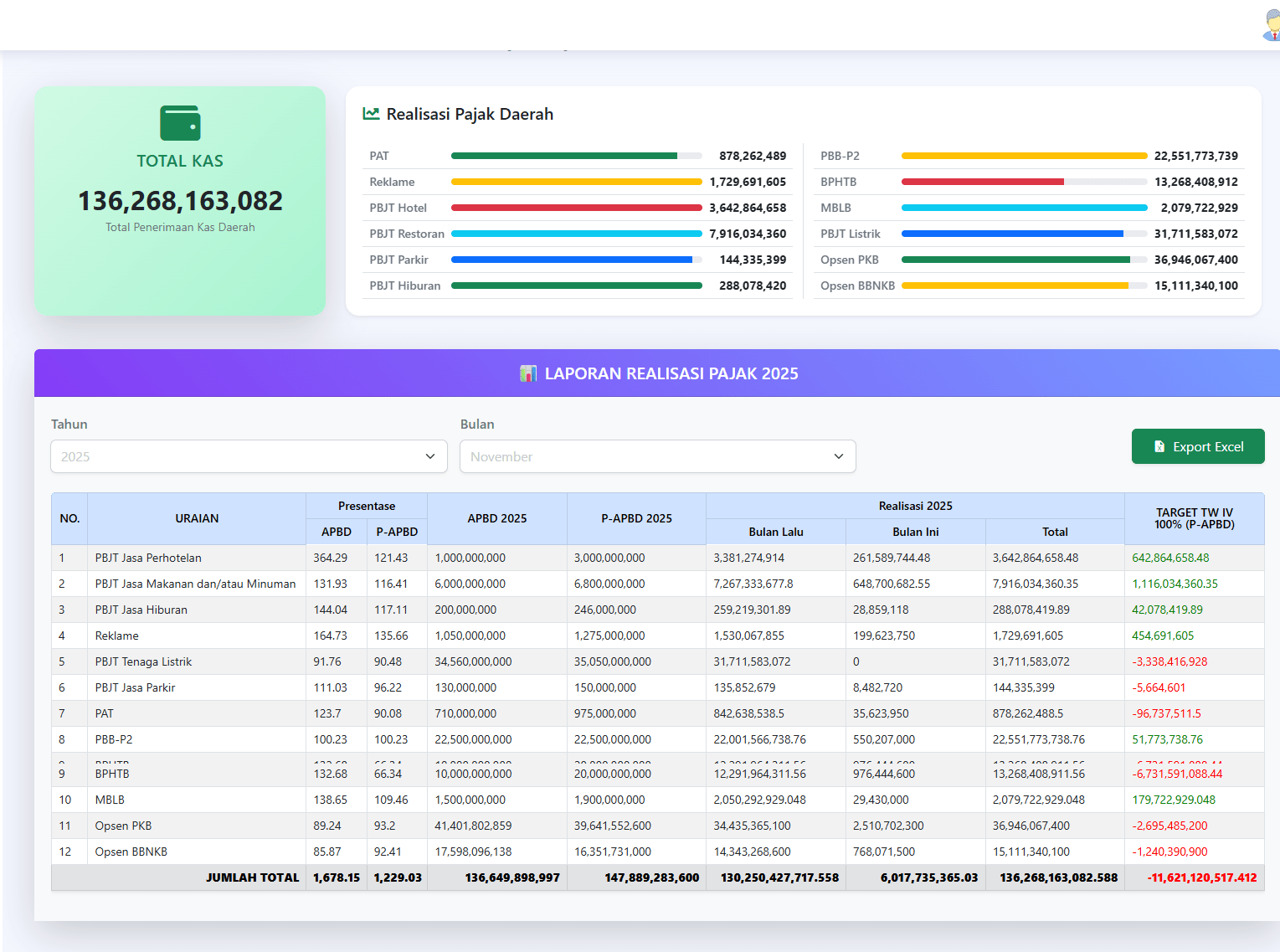The width and height of the screenshot is (1280, 952).
Task: Open the Bulan dropdown showing November
Action: tap(657, 456)
